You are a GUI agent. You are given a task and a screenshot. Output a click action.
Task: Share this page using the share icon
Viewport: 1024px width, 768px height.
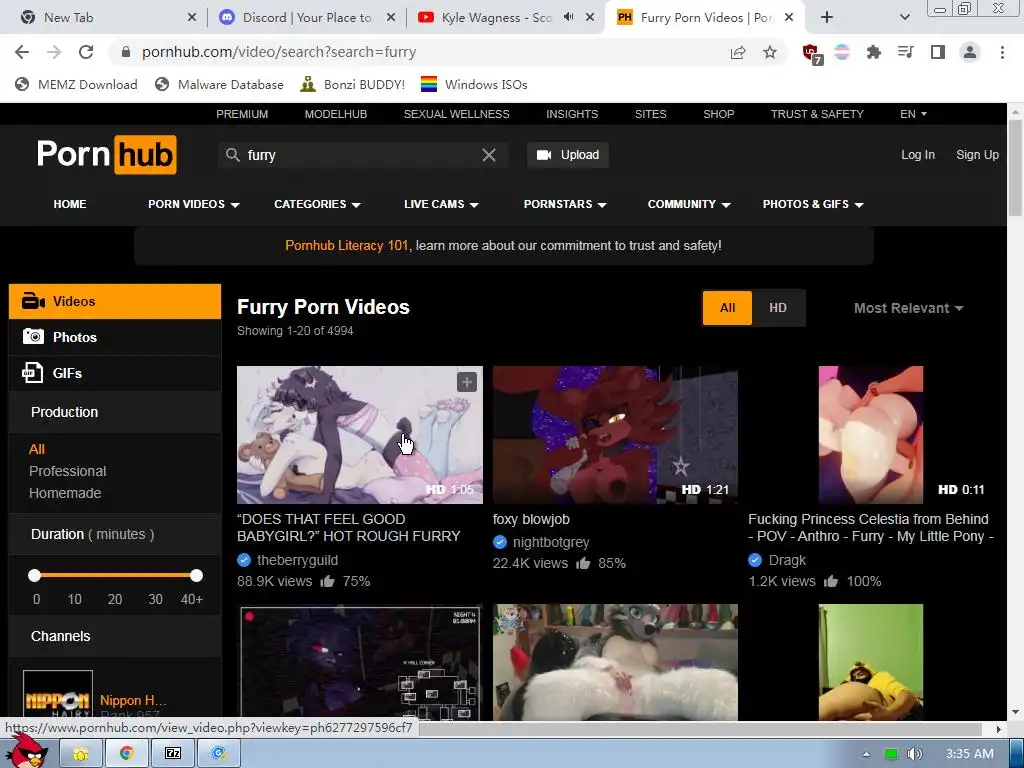click(738, 52)
